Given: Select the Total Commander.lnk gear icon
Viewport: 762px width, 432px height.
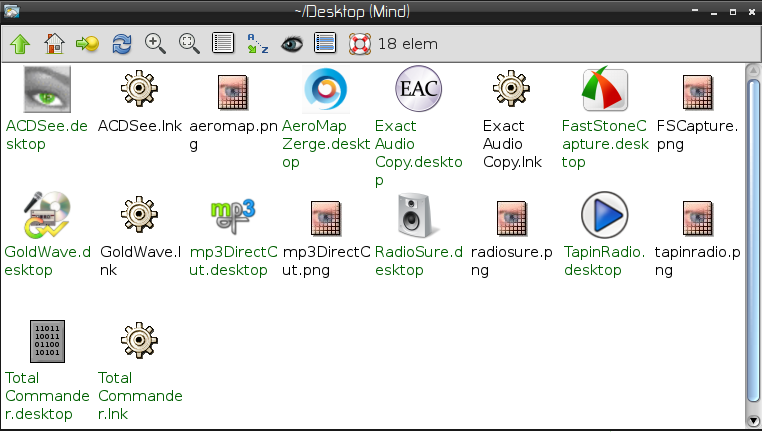Looking at the screenshot, I should point(139,340).
